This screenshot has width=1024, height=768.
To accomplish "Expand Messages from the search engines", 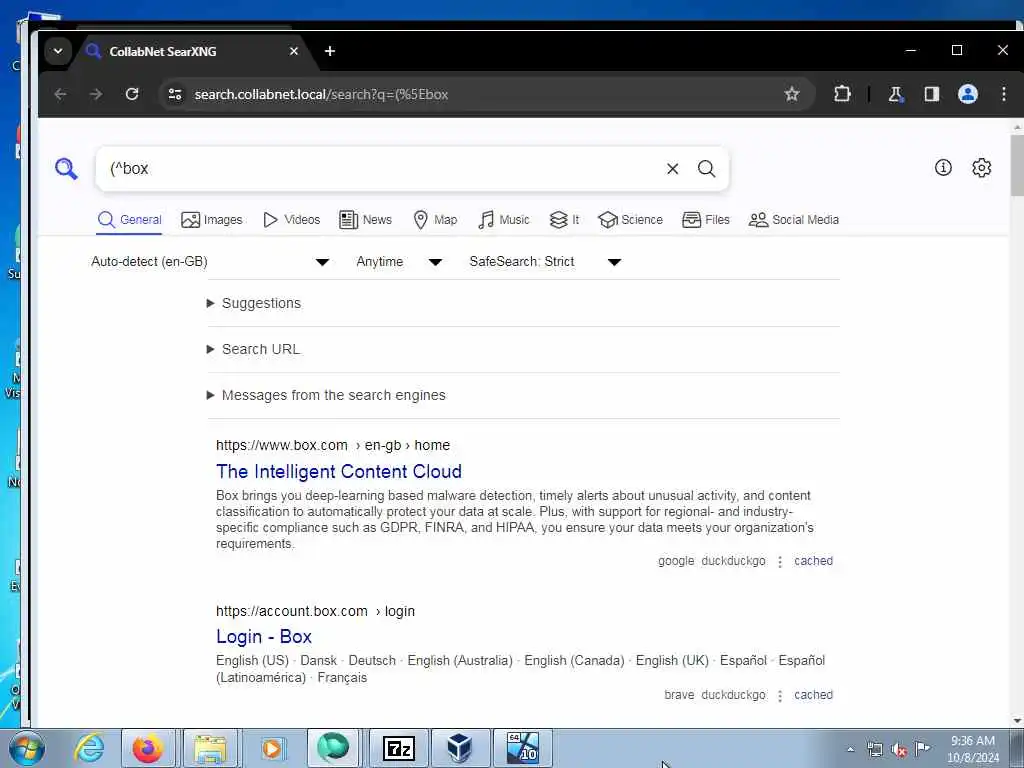I will point(326,395).
